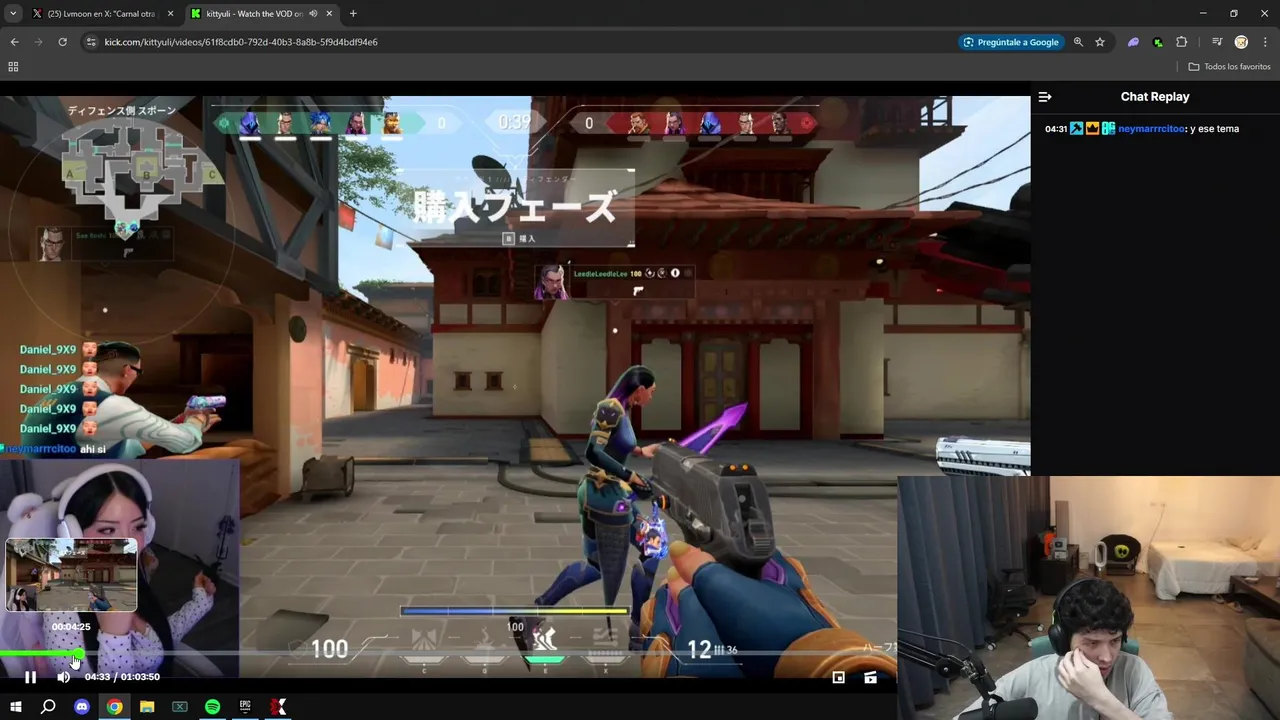Open the Todos los favoritos folder

pos(1229,67)
